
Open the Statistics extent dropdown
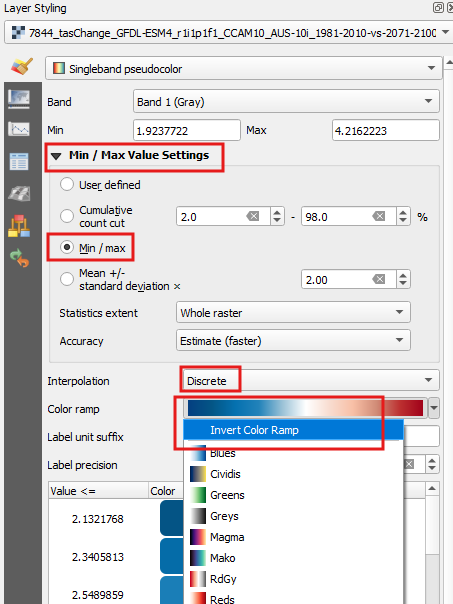point(293,312)
